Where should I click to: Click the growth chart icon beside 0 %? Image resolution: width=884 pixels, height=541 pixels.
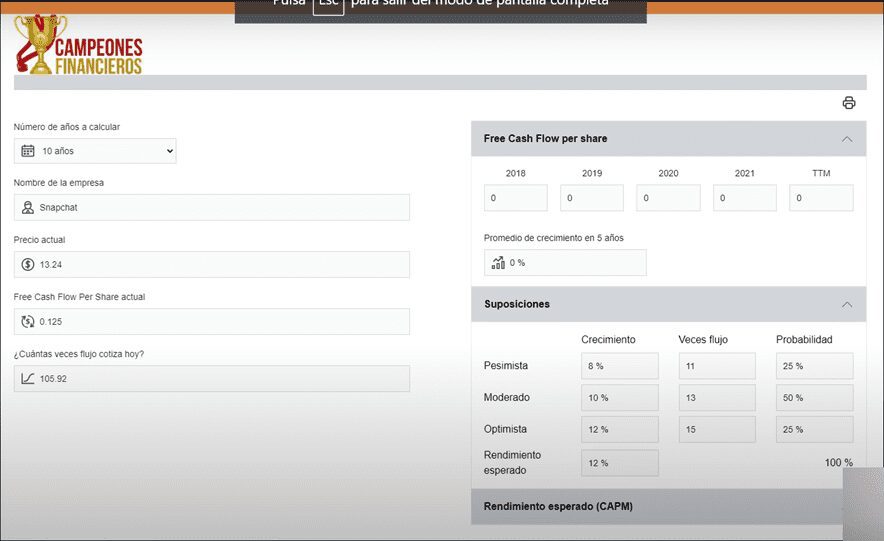coord(498,263)
